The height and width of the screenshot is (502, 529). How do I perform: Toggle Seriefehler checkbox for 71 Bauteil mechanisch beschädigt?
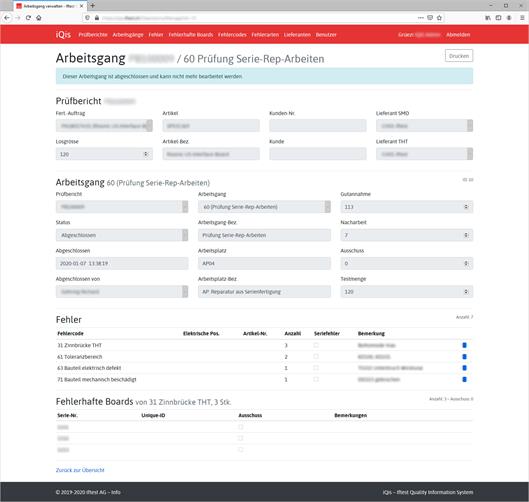pos(316,379)
